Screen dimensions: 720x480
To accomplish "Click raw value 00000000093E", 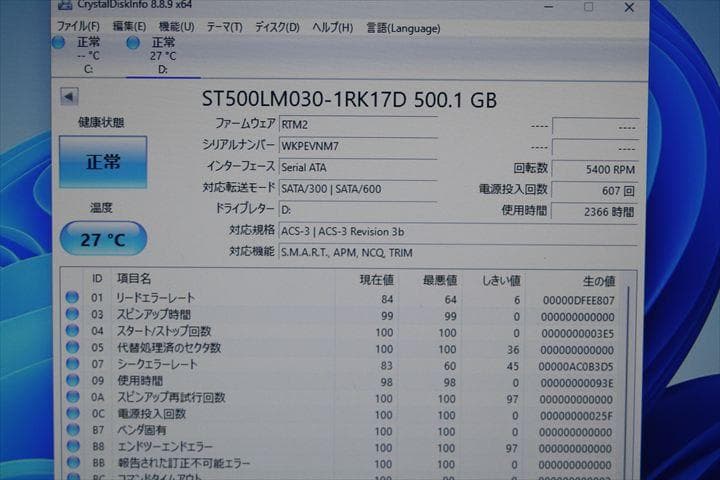I will 576,383.
